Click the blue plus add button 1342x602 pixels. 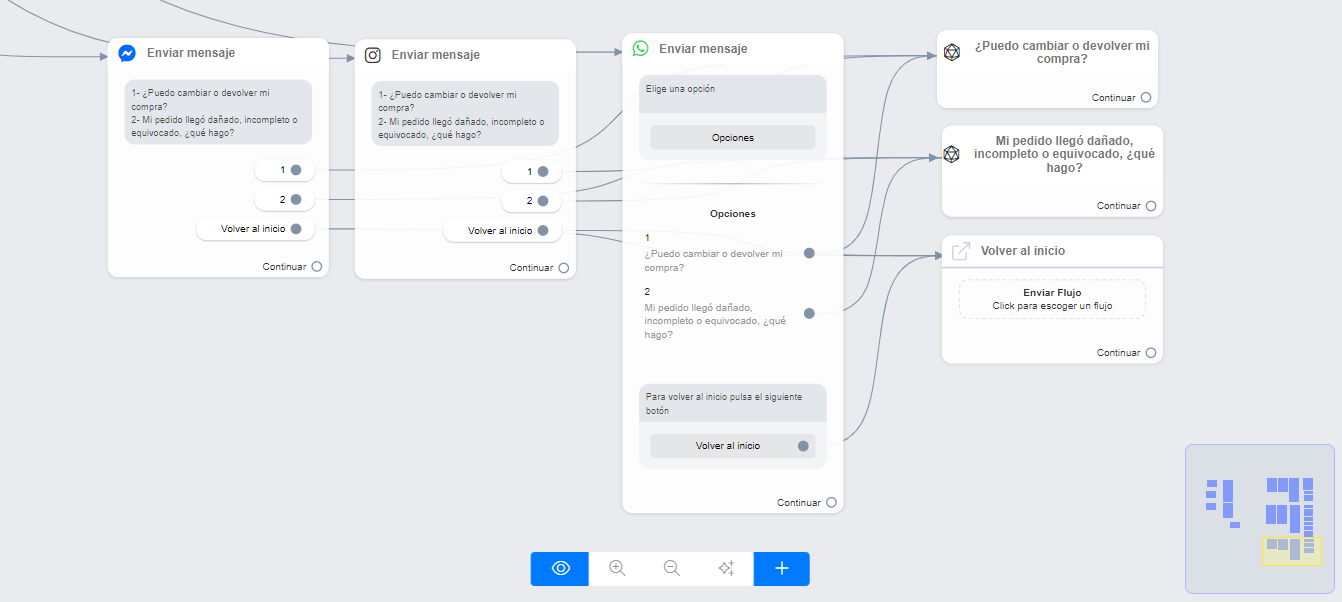[x=782, y=568]
